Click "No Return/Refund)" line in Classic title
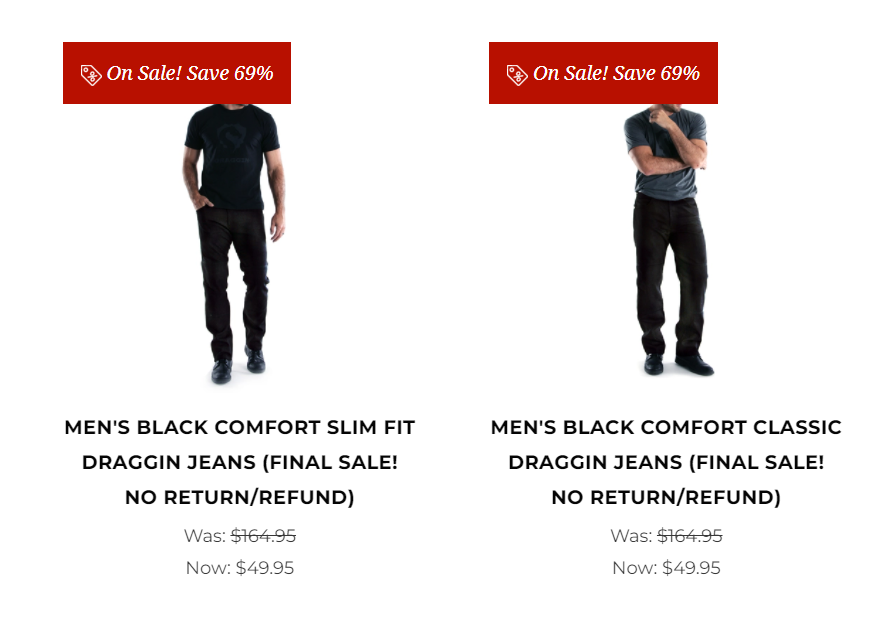894x622 pixels. point(666,498)
